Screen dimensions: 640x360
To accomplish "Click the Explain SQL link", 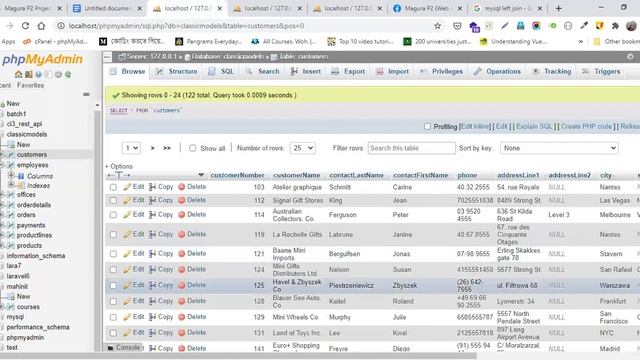I will [x=534, y=127].
